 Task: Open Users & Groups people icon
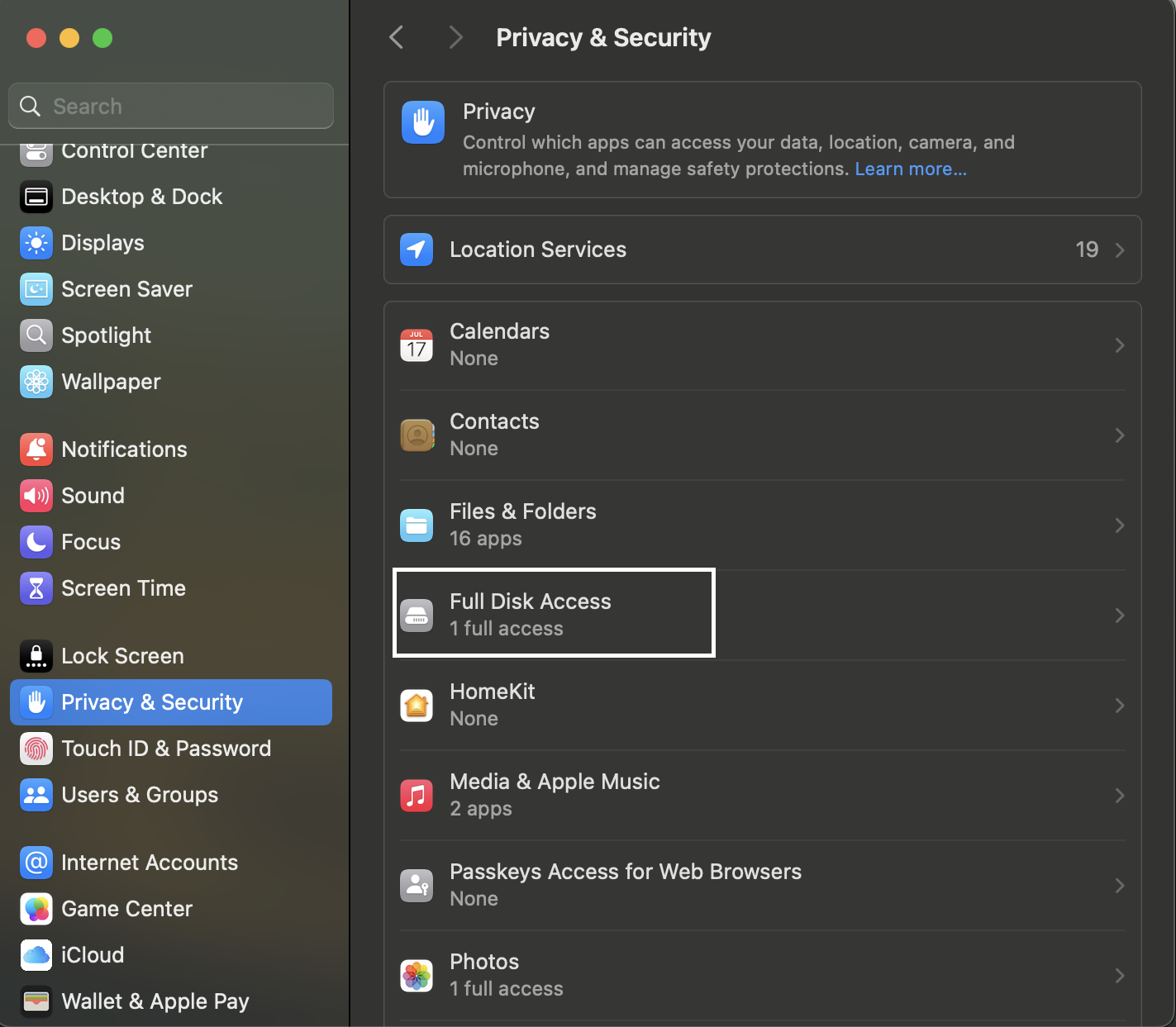36,795
